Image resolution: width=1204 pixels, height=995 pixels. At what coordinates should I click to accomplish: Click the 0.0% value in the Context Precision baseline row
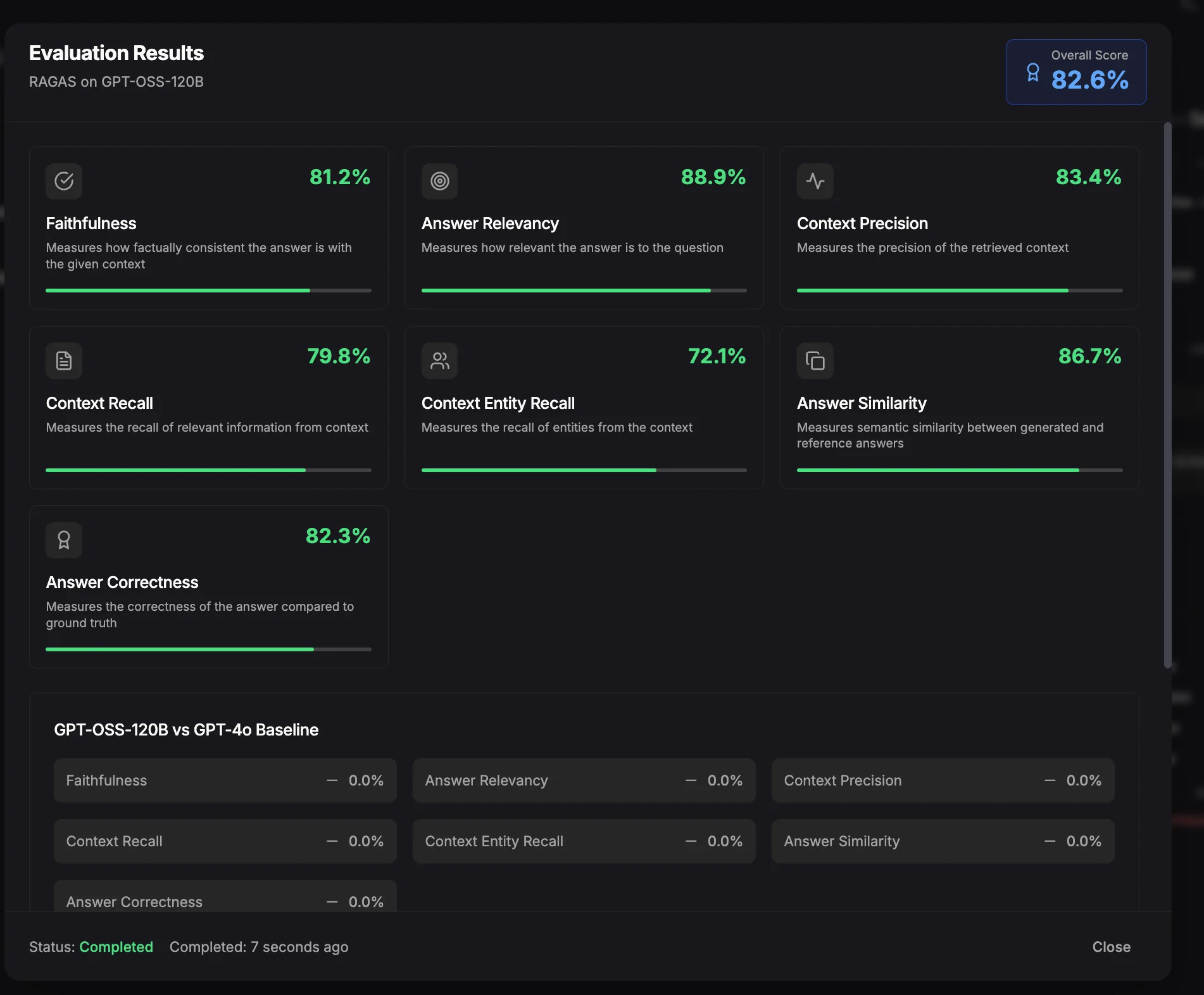1084,780
